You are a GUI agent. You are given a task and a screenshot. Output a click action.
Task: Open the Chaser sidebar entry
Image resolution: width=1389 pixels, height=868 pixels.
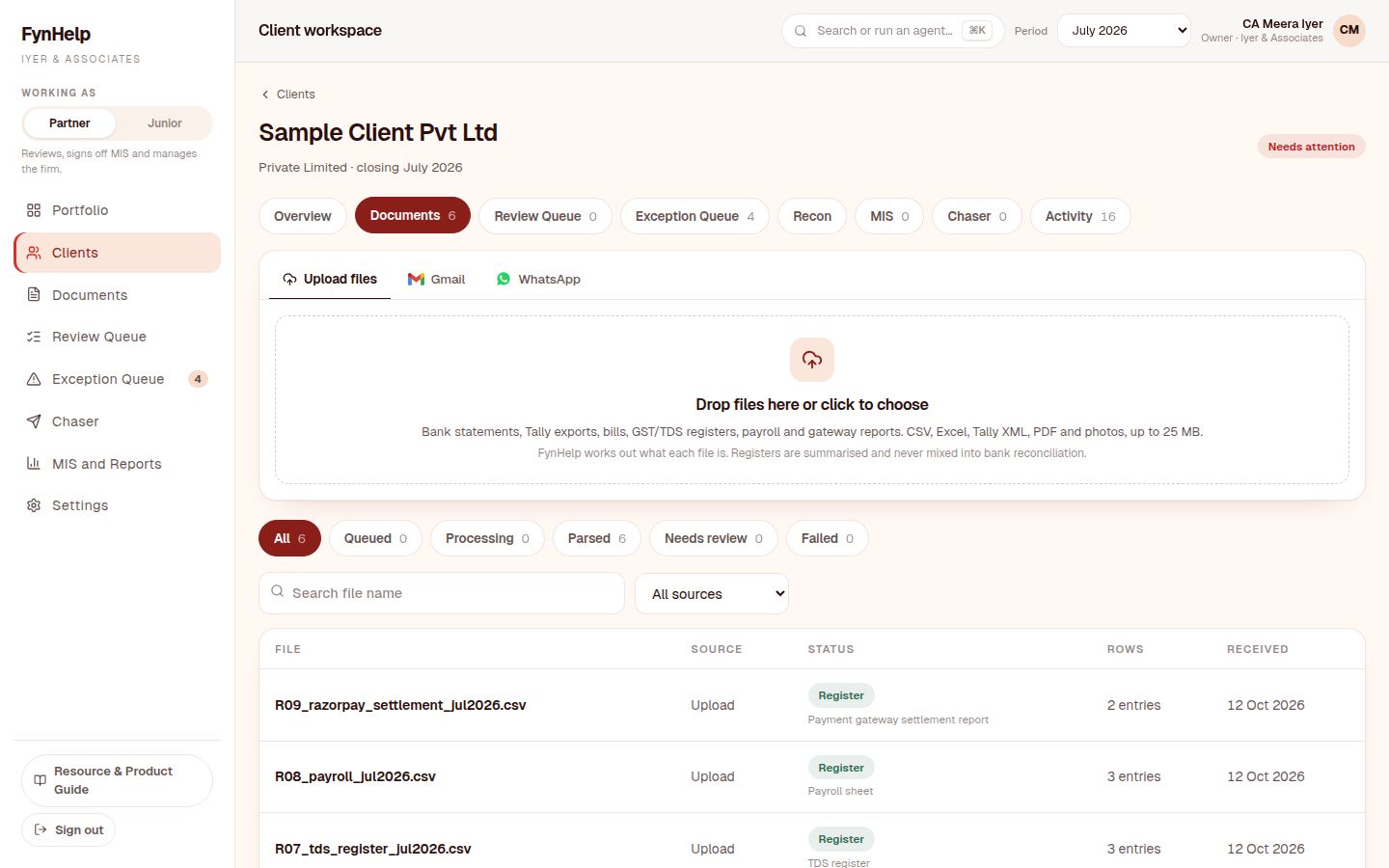click(x=117, y=421)
